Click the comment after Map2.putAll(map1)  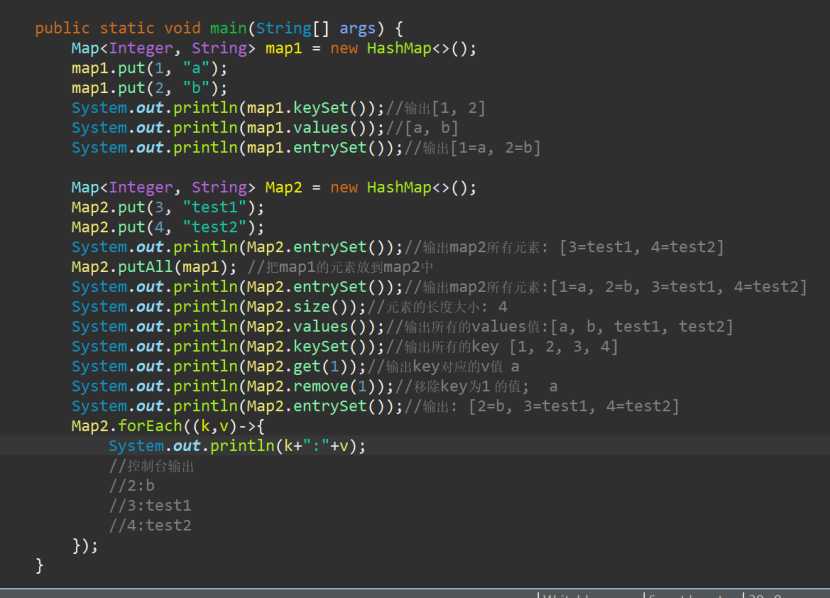pyautogui.click(x=340, y=267)
